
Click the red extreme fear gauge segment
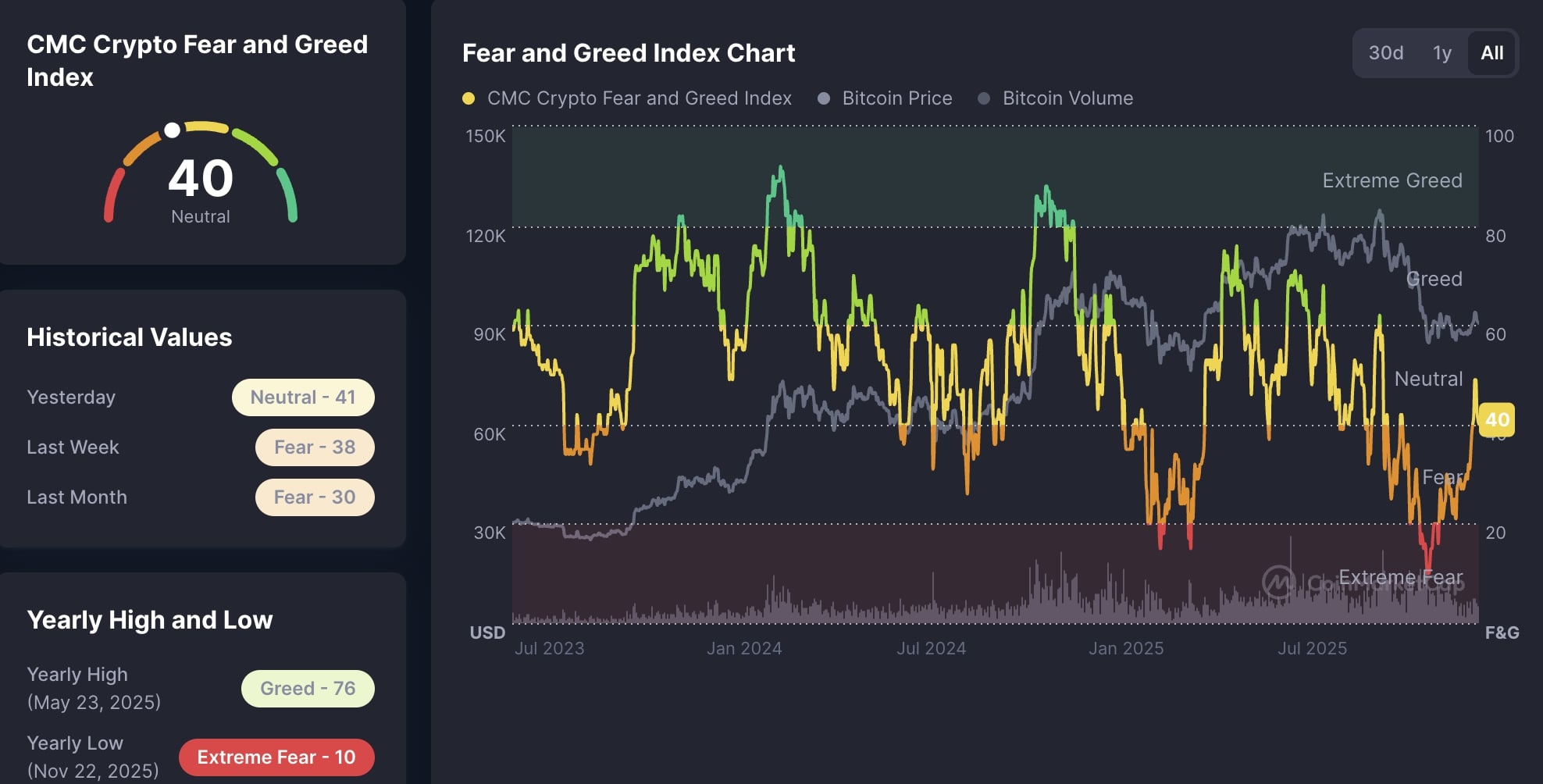click(x=114, y=194)
